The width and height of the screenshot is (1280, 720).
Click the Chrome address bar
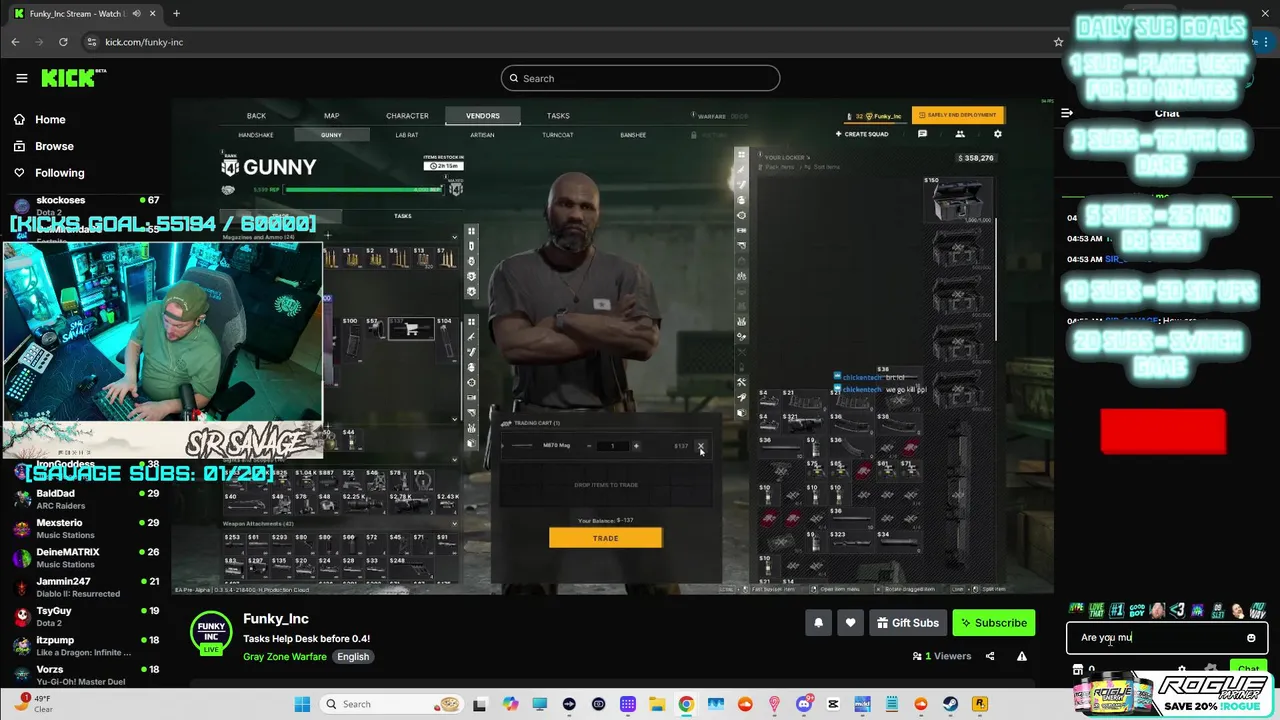[560, 42]
